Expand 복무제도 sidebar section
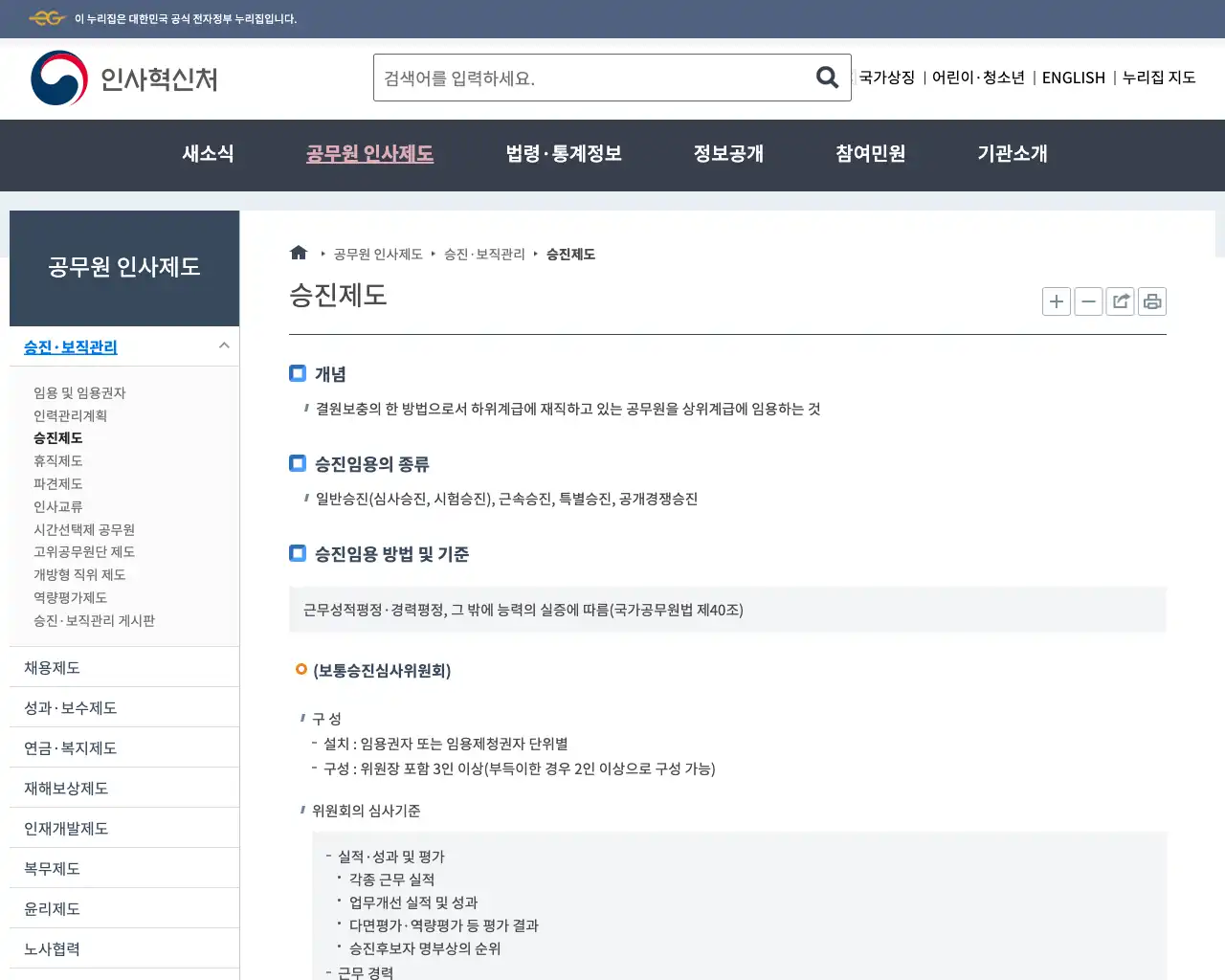 pos(124,868)
